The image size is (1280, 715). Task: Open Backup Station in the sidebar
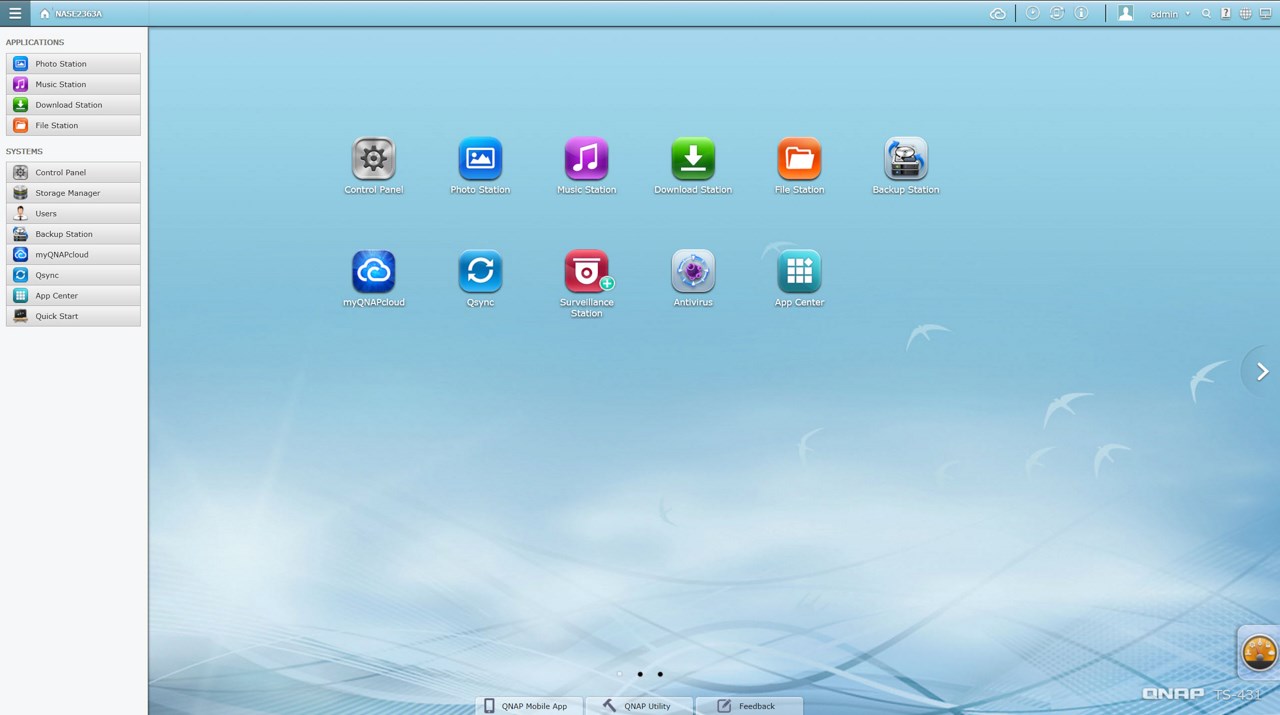tap(73, 234)
